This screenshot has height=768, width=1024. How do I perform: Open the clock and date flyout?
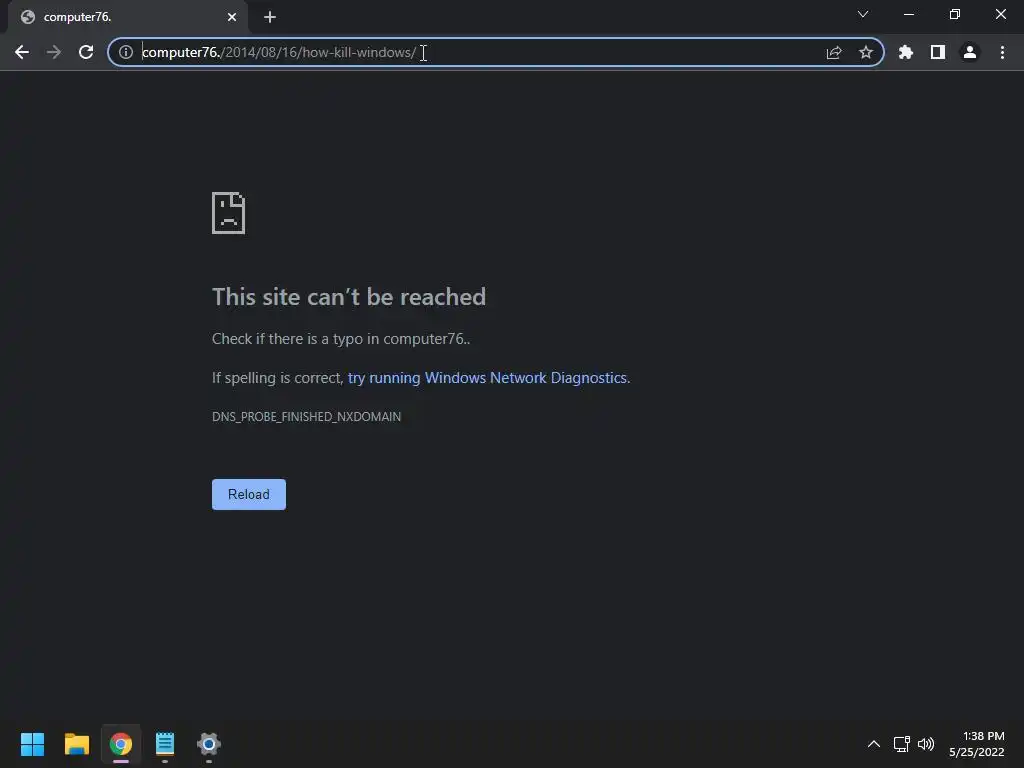click(x=976, y=744)
